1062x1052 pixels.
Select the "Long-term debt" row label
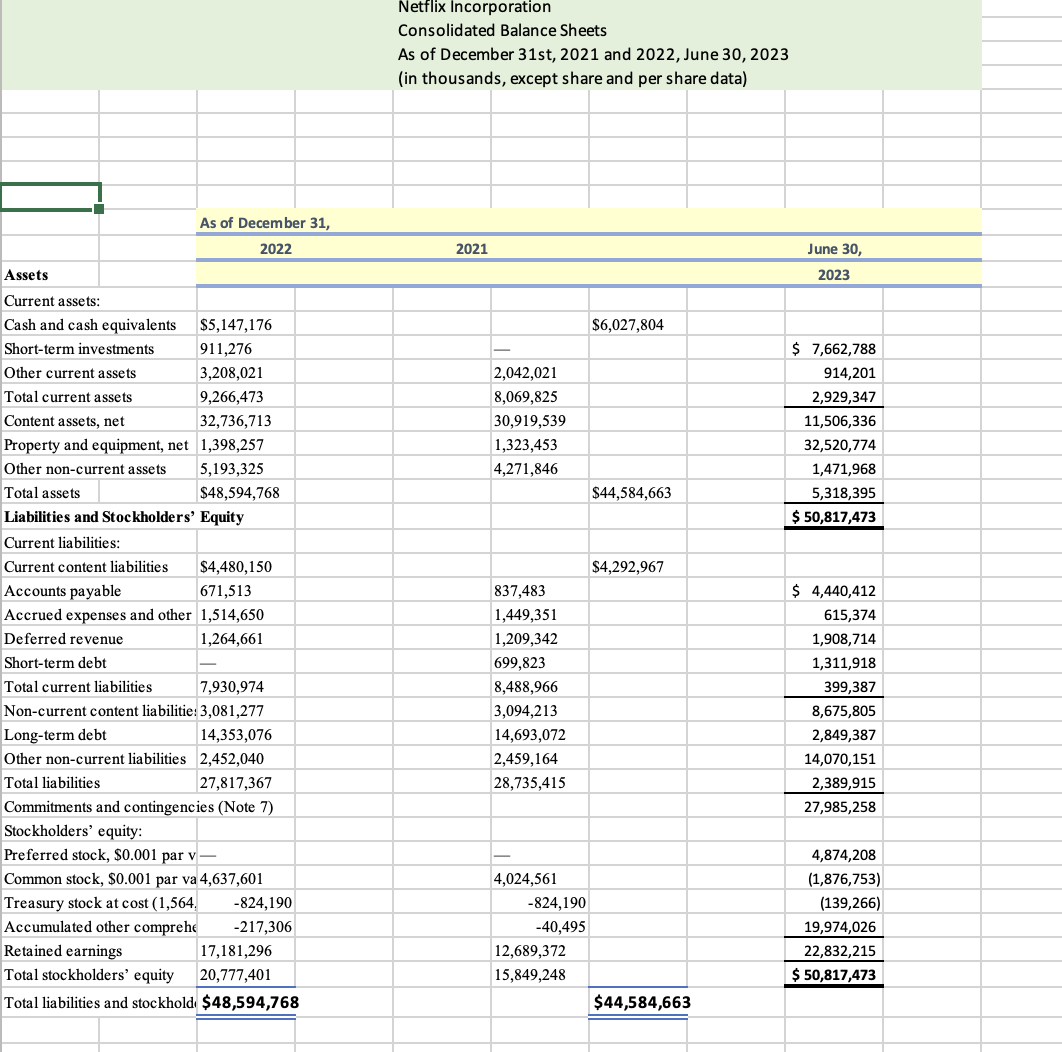[x=48, y=734]
